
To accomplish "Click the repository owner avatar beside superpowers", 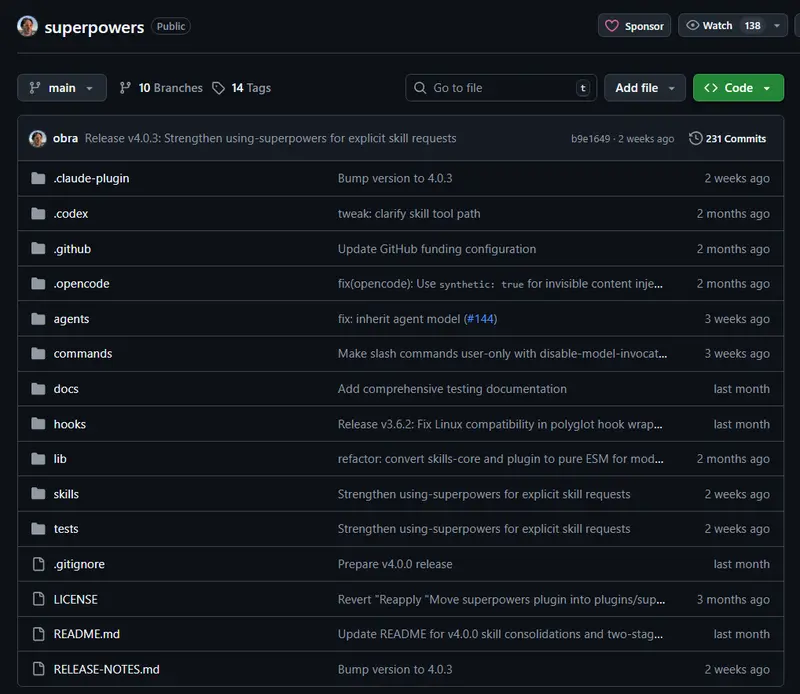I will 27,27.
